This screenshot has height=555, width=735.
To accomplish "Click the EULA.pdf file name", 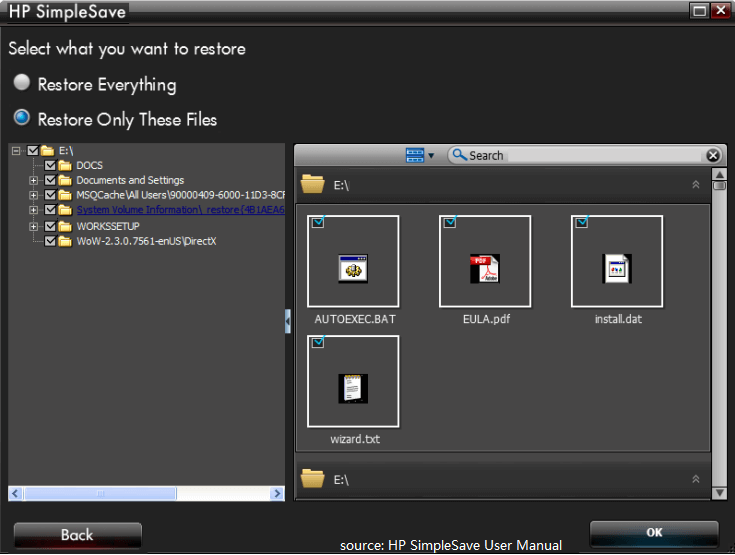I will [x=486, y=319].
